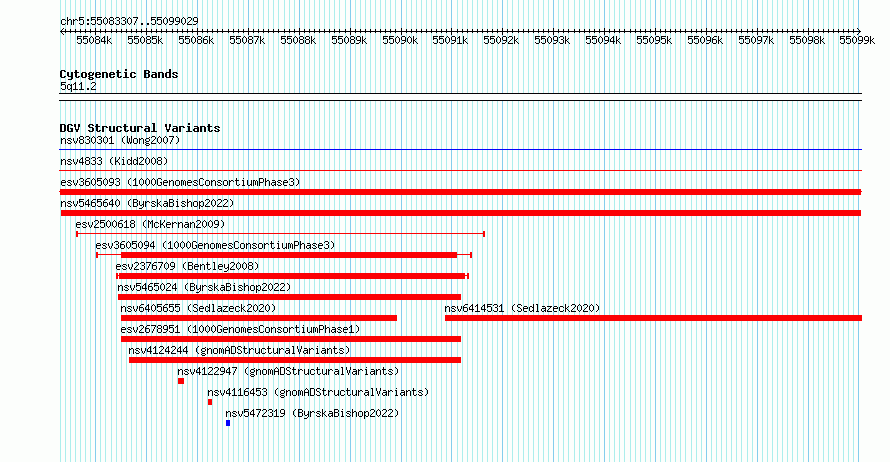Select the esv2678951 red bar
Screen dimensions: 890x462
click(x=291, y=339)
